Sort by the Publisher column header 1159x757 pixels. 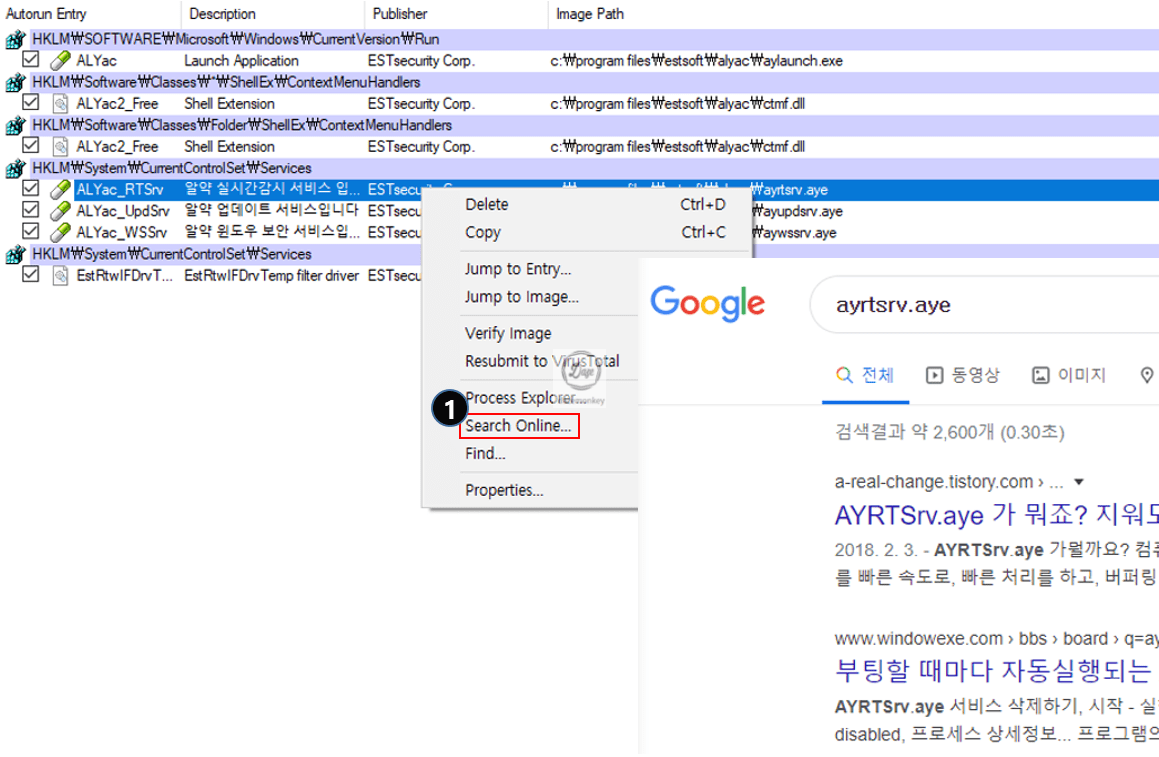pos(400,13)
